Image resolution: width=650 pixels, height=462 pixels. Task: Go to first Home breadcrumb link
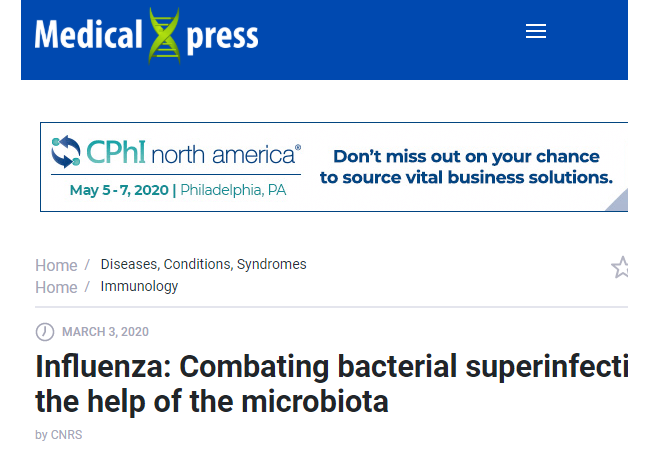tap(56, 265)
